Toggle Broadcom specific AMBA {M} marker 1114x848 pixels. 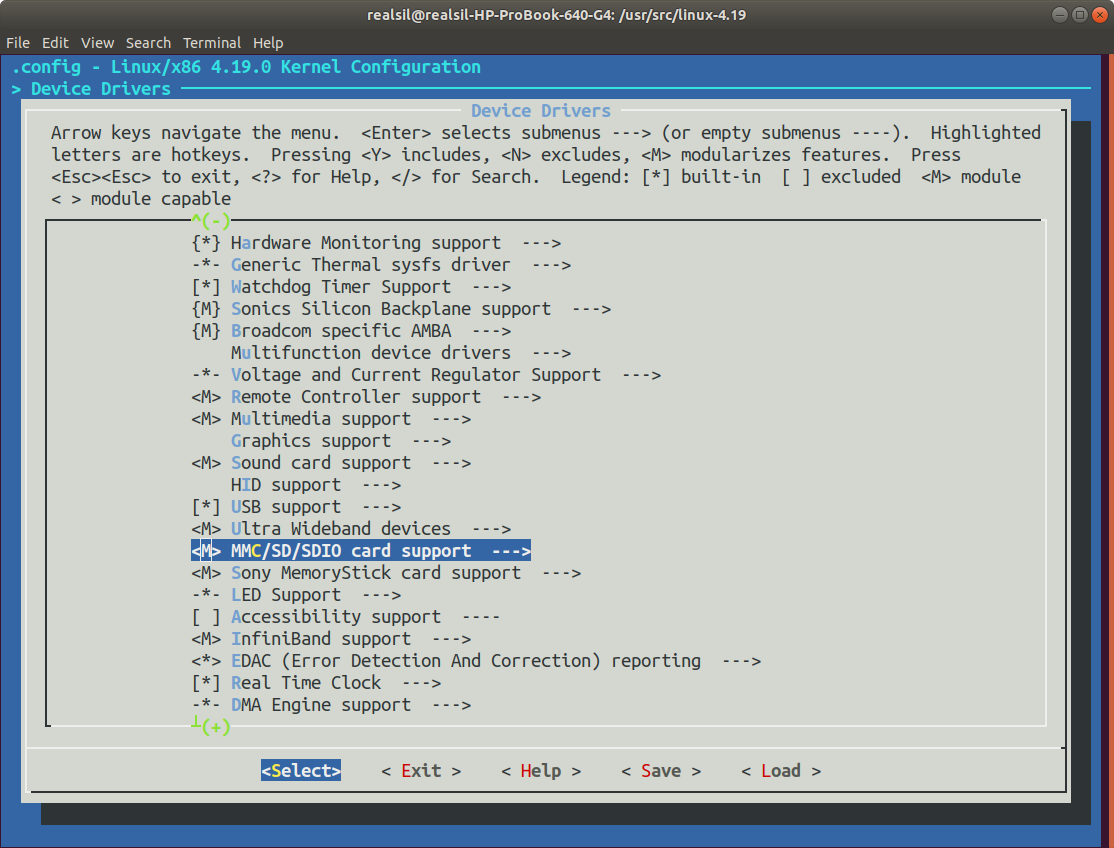pos(206,331)
